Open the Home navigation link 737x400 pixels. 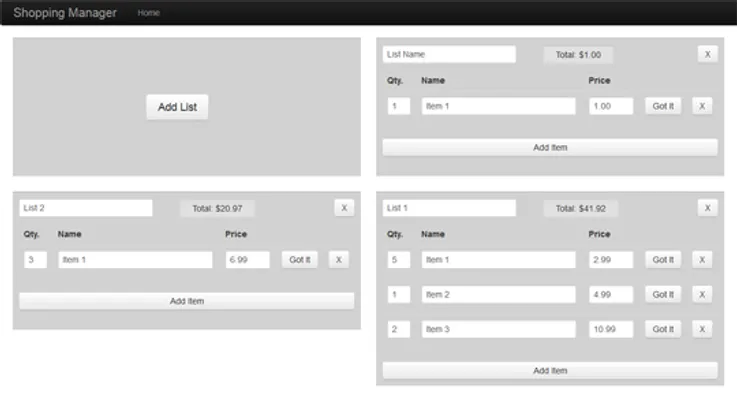pos(148,13)
